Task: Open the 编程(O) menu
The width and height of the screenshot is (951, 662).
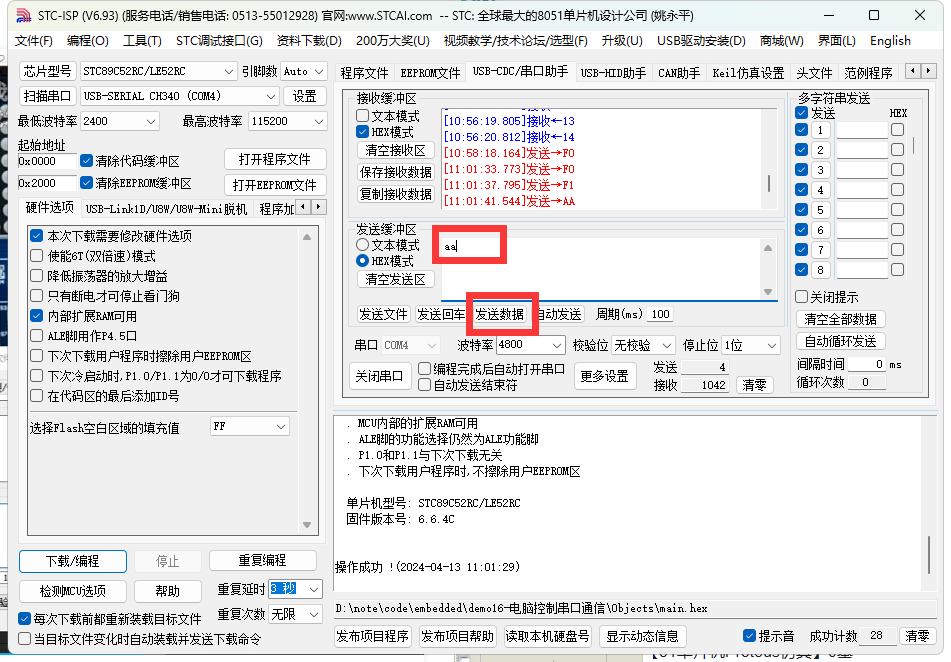Action: coord(87,41)
